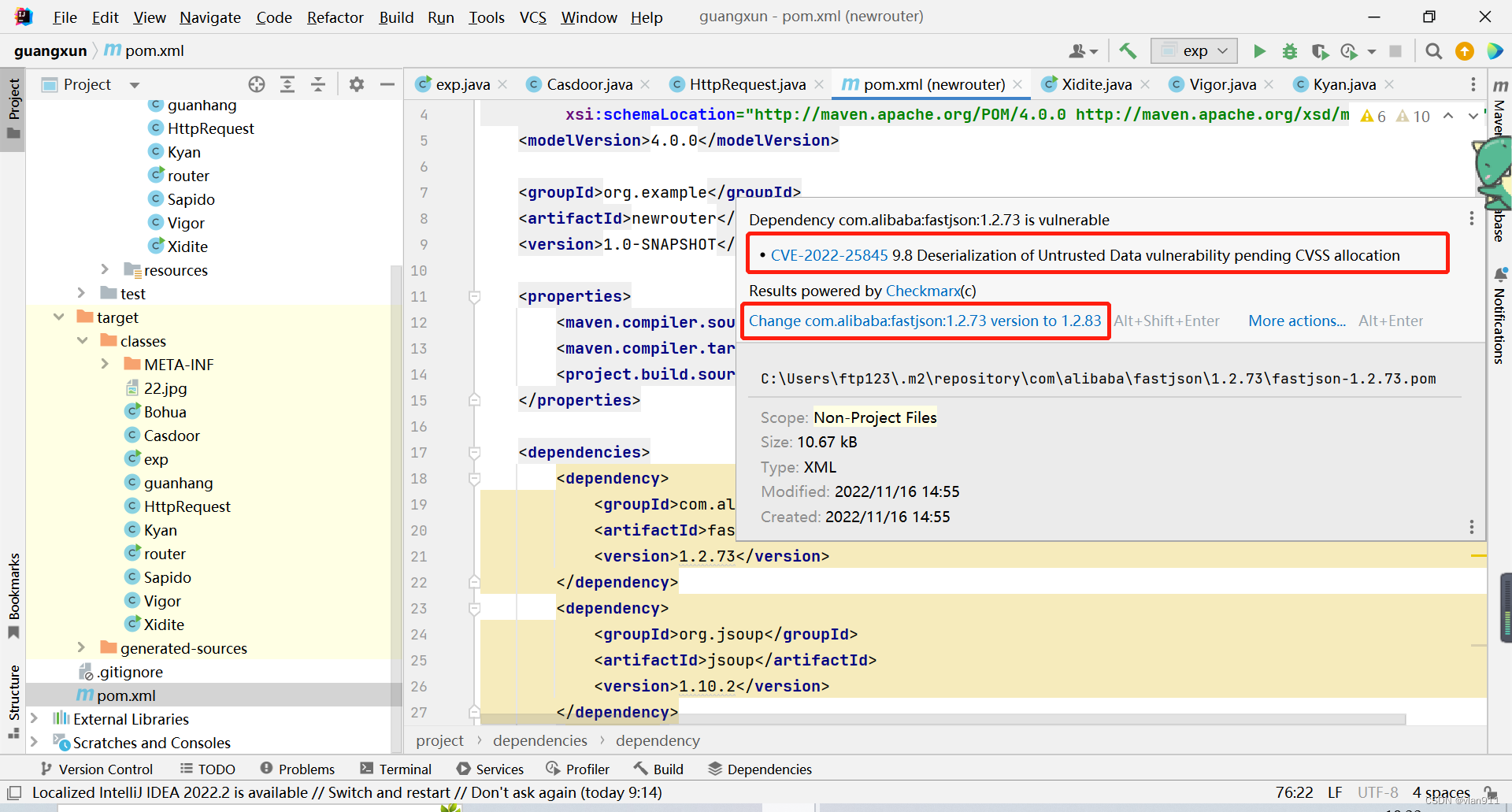Expand all items in Project panel
Viewport: 1512px width, 812px height.
coord(287,84)
